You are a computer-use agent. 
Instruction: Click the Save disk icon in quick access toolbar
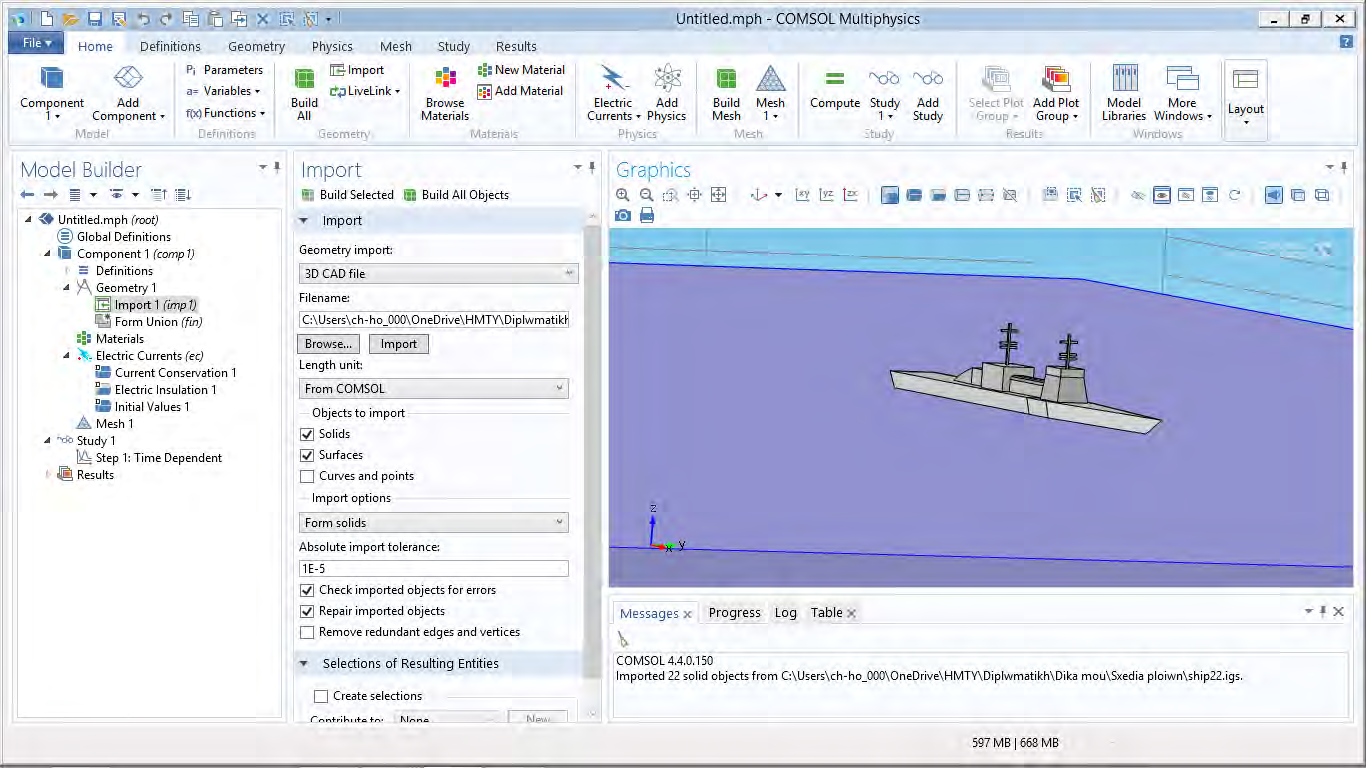94,19
